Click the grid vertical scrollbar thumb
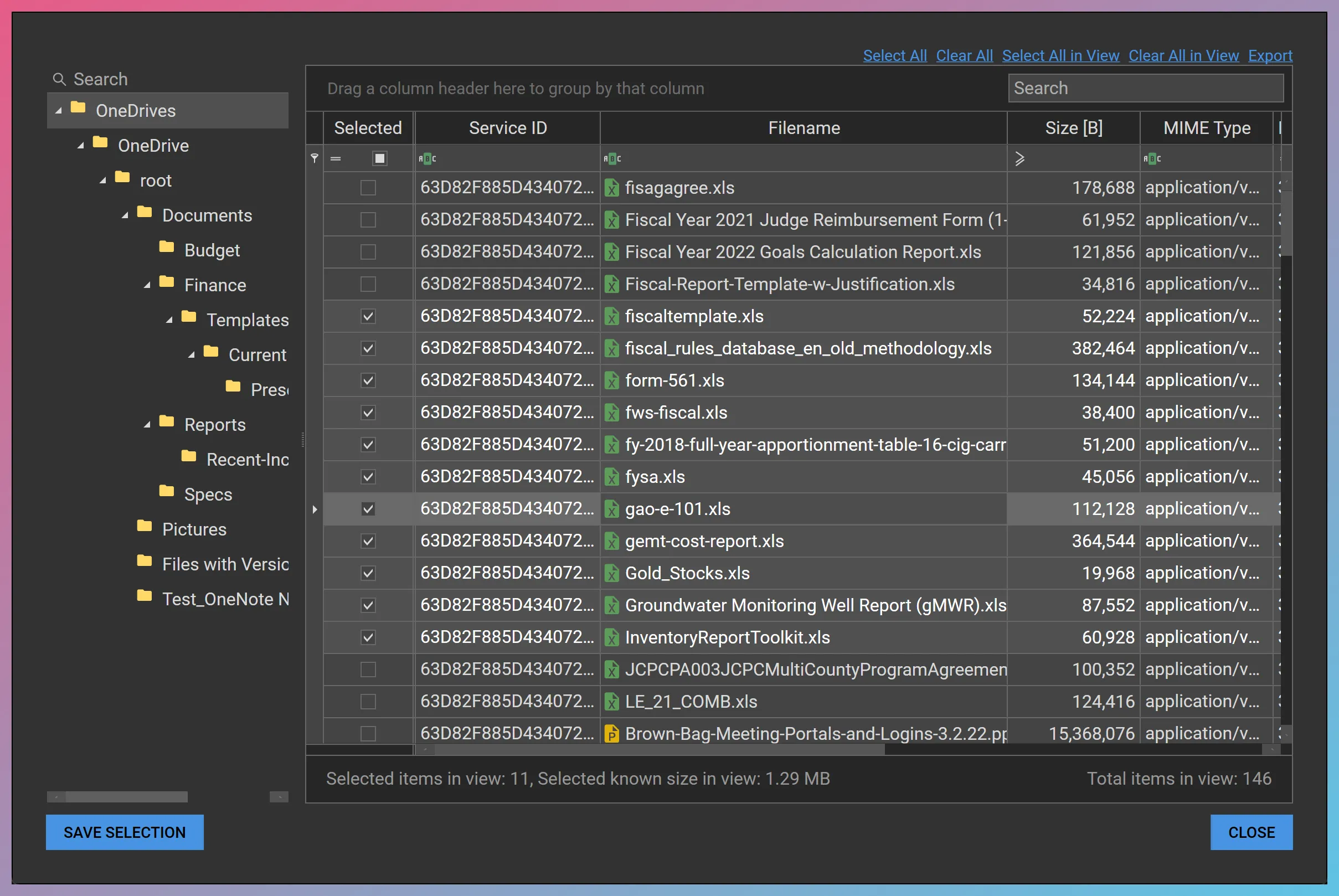Screen dimensions: 1339x896 1286,224
